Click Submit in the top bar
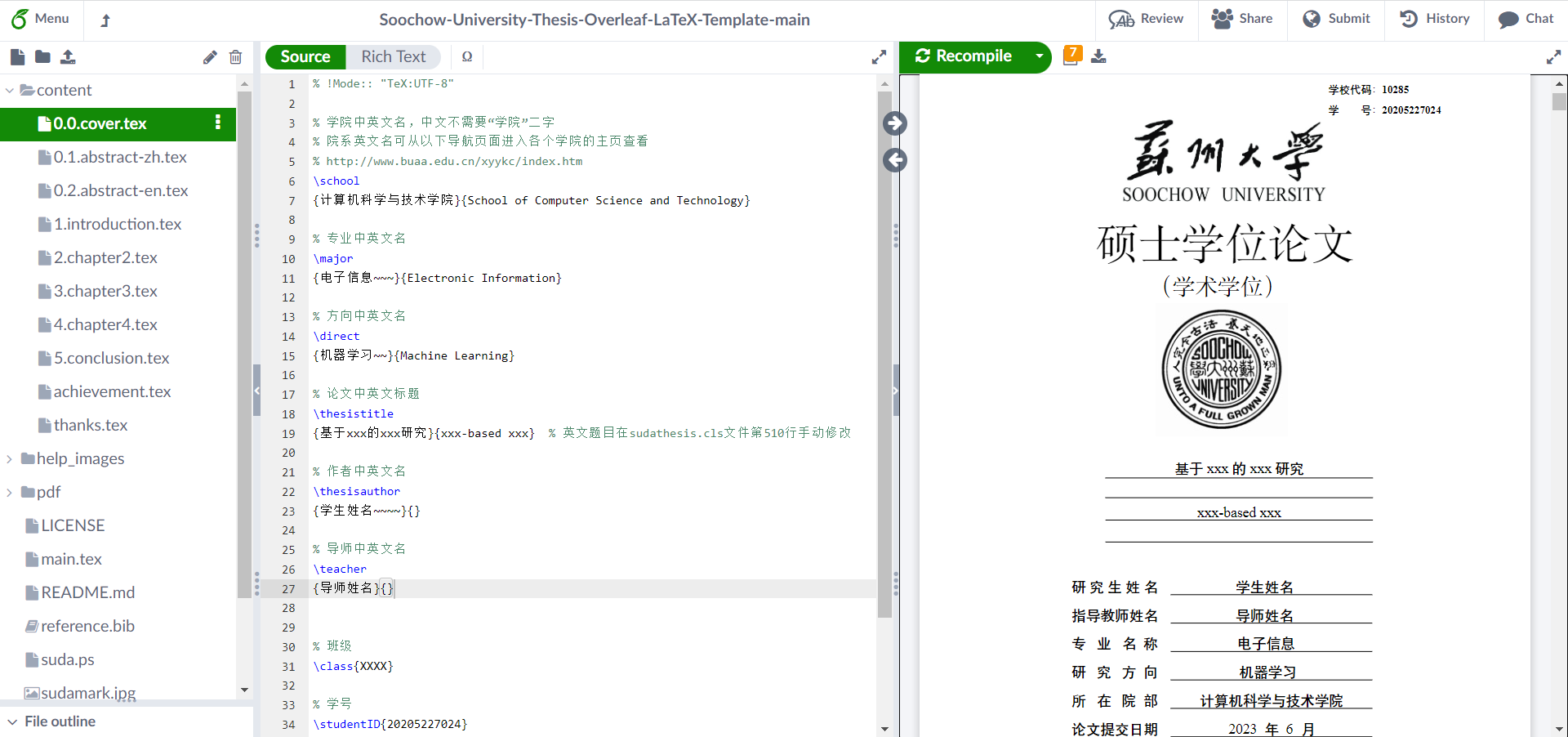1568x737 pixels. [x=1335, y=19]
